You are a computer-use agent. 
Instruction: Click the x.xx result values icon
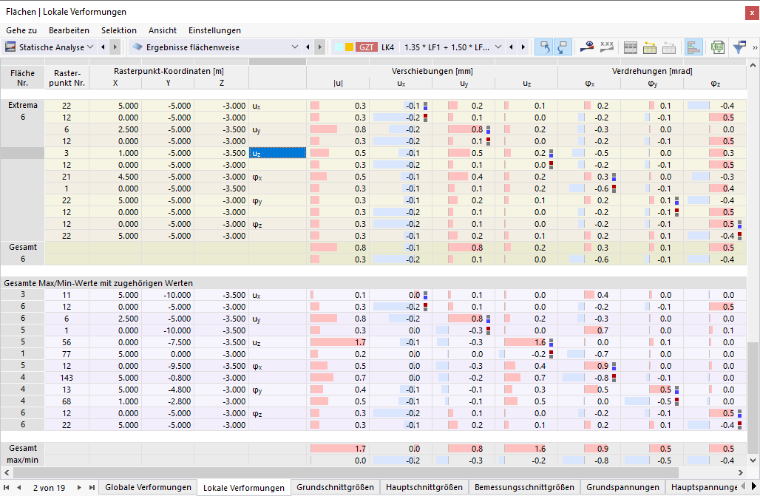pos(606,47)
